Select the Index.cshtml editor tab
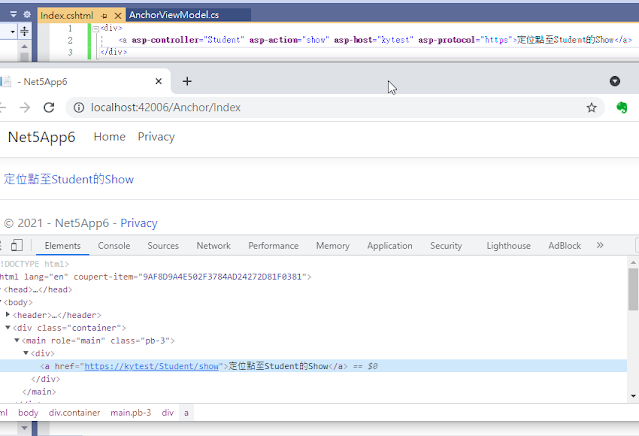Screen dimensions: 639x436 tap(67, 15)
